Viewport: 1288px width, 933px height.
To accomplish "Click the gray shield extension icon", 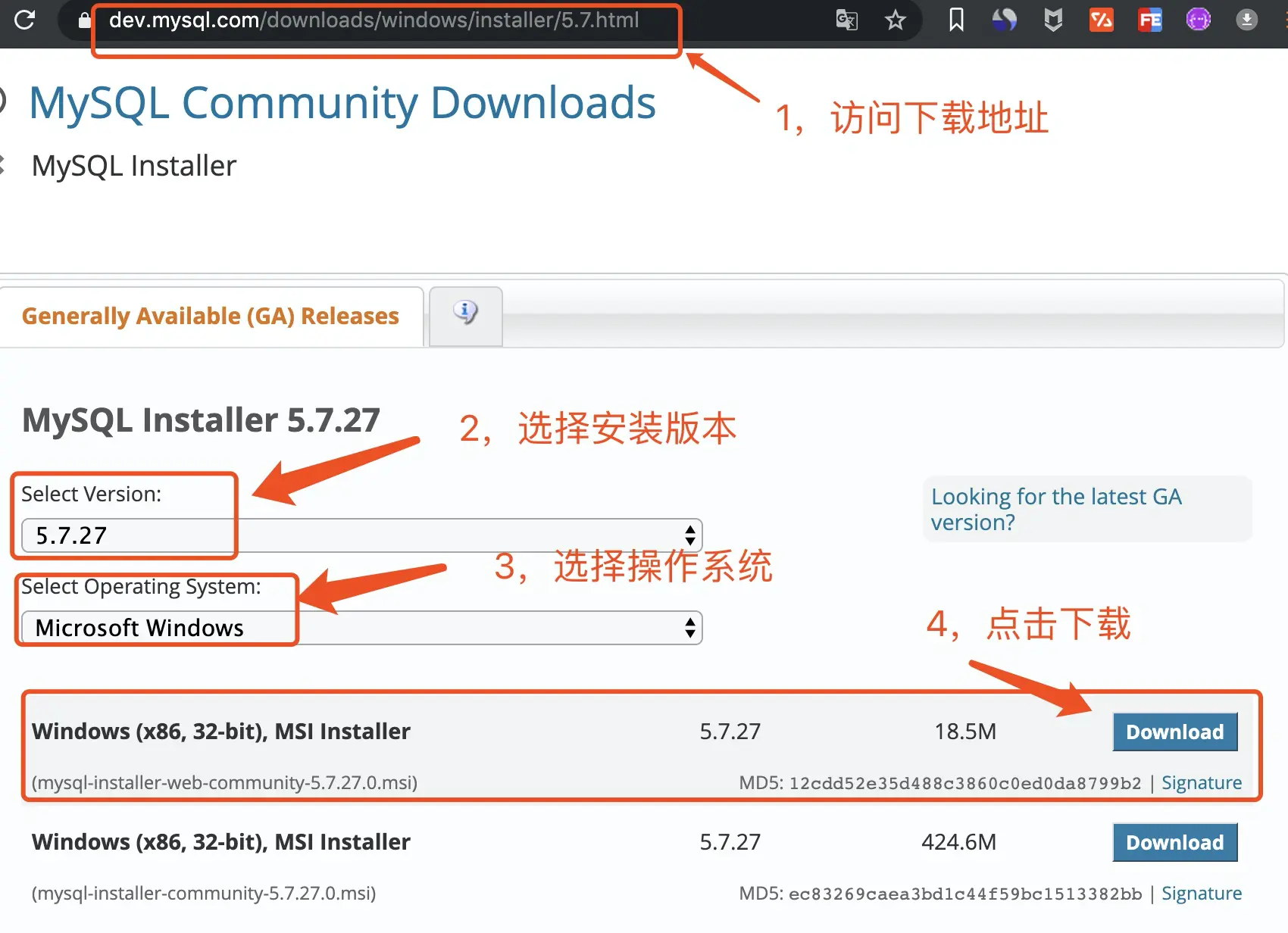I will (1053, 20).
